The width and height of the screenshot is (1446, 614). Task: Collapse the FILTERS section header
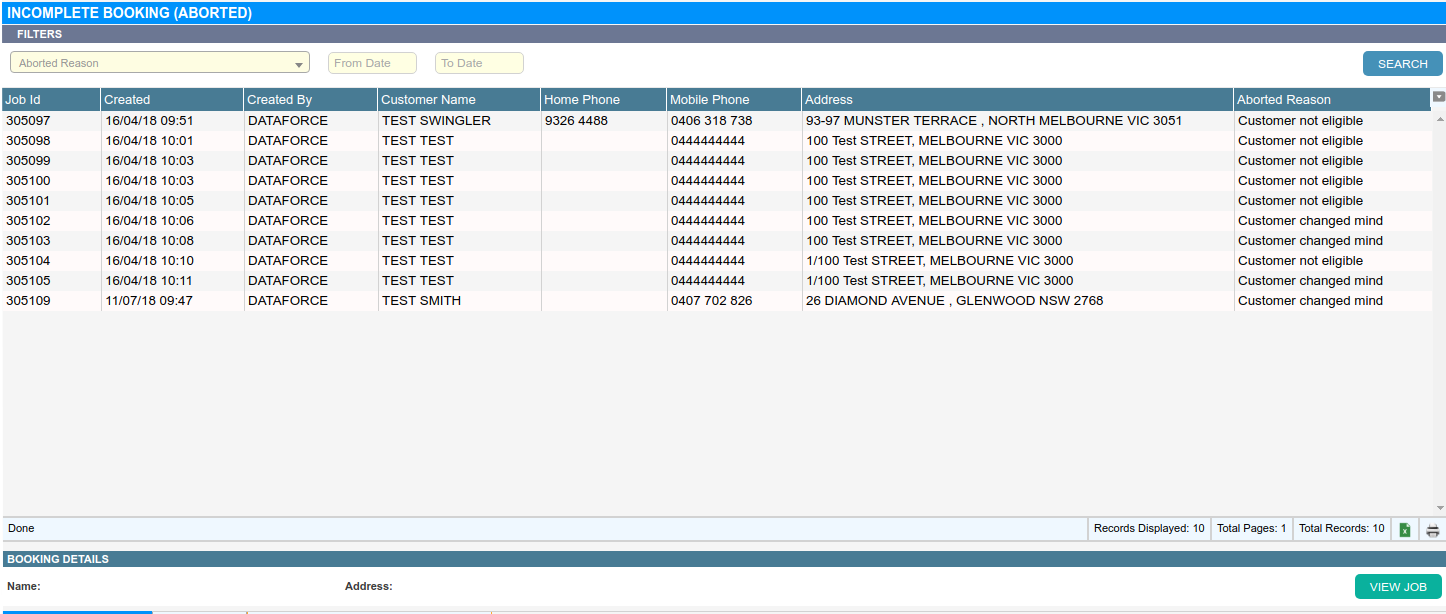coord(40,34)
